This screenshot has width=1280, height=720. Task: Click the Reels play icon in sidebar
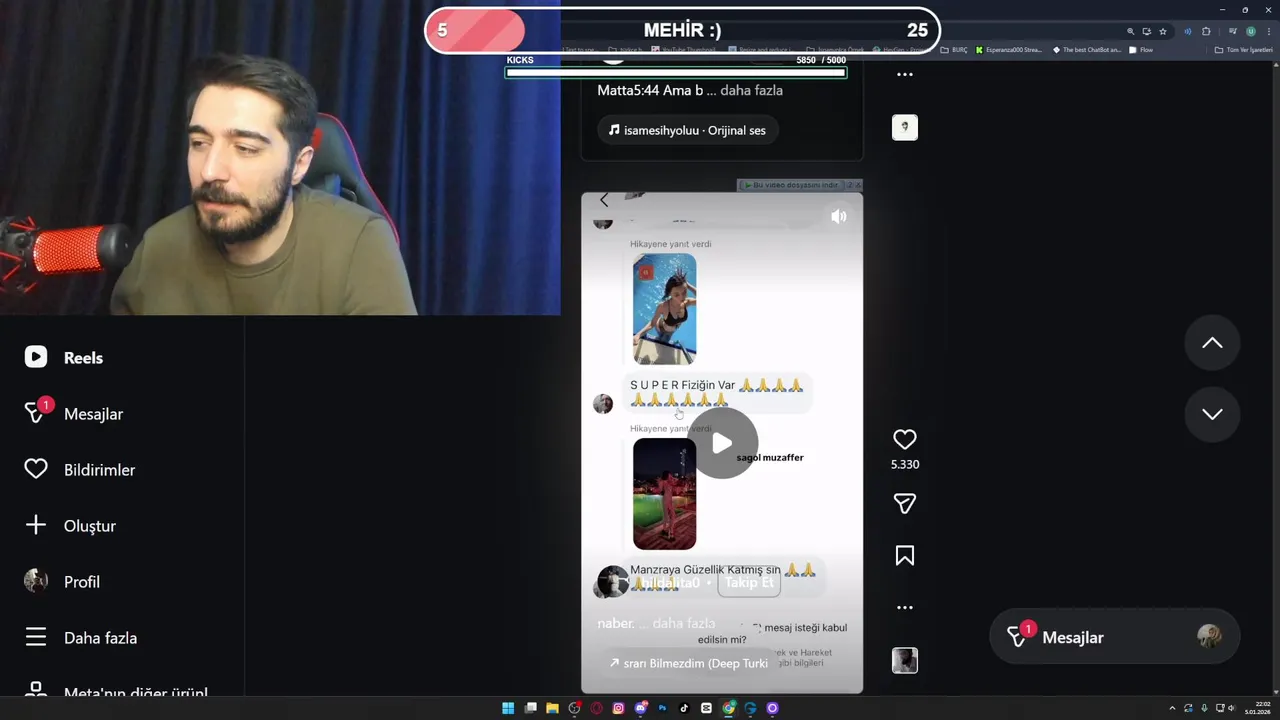(x=36, y=357)
